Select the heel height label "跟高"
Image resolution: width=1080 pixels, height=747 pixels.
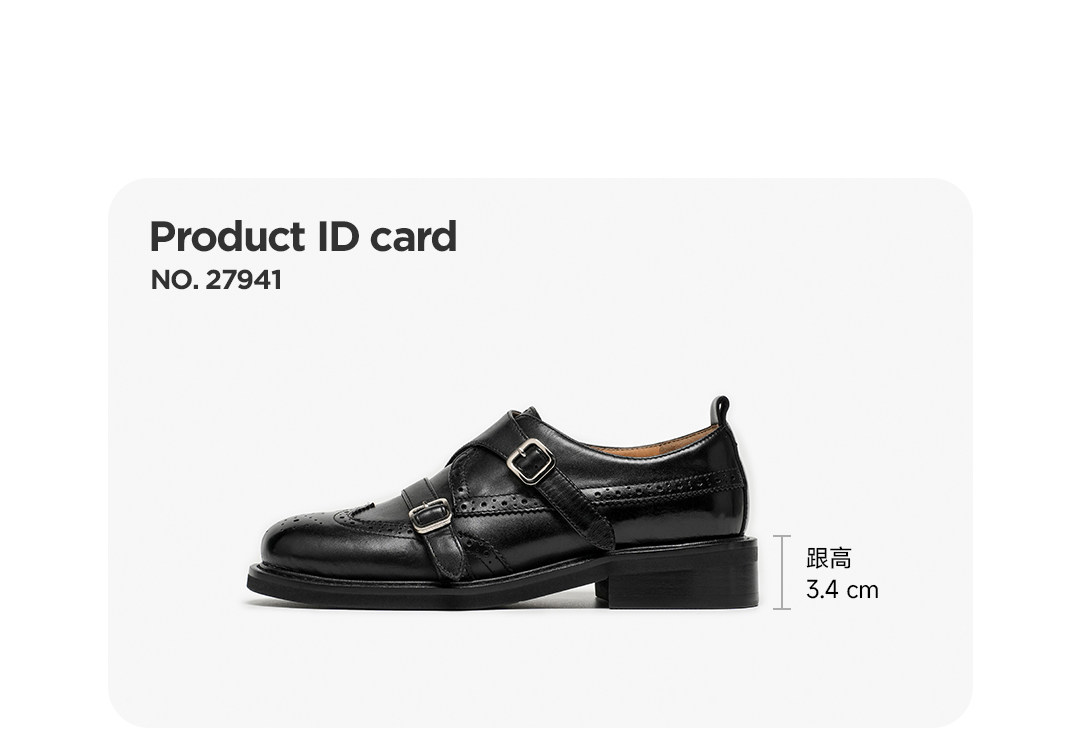tap(829, 558)
